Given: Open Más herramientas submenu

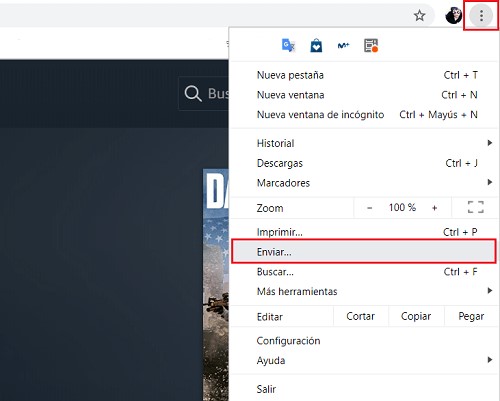Looking at the screenshot, I should pos(364,292).
